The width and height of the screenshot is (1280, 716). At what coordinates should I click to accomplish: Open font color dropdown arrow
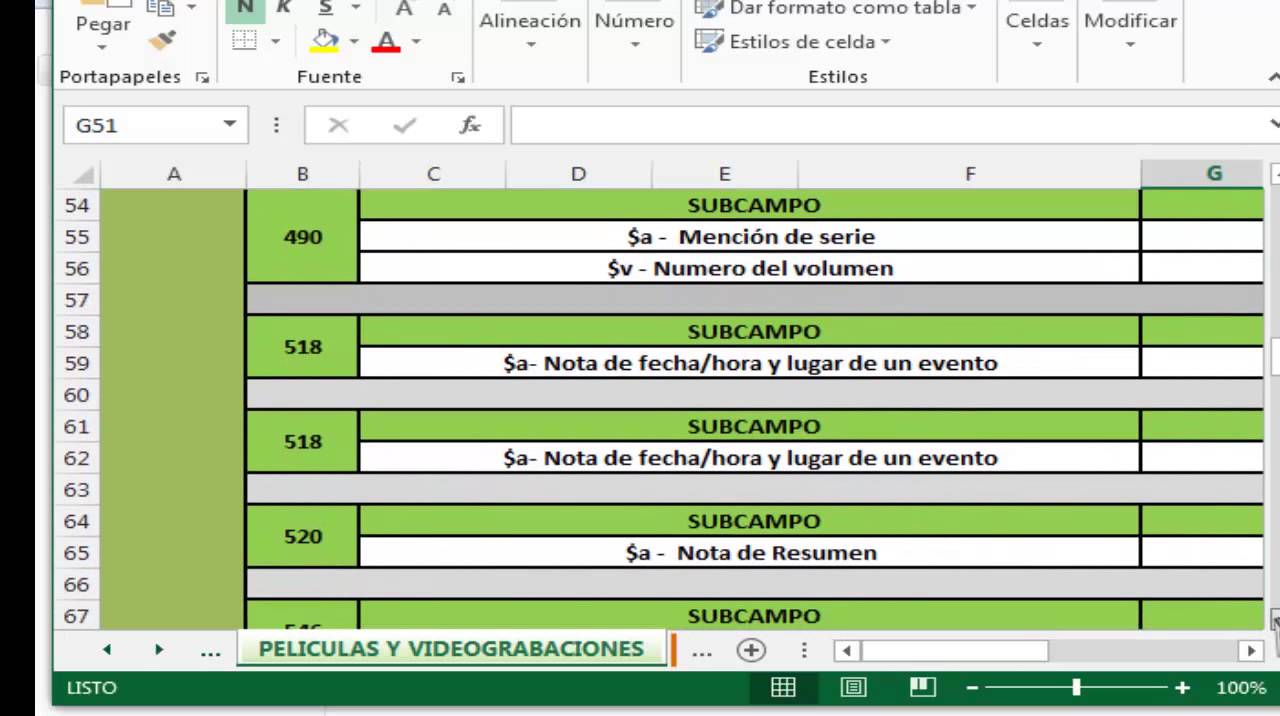point(416,41)
